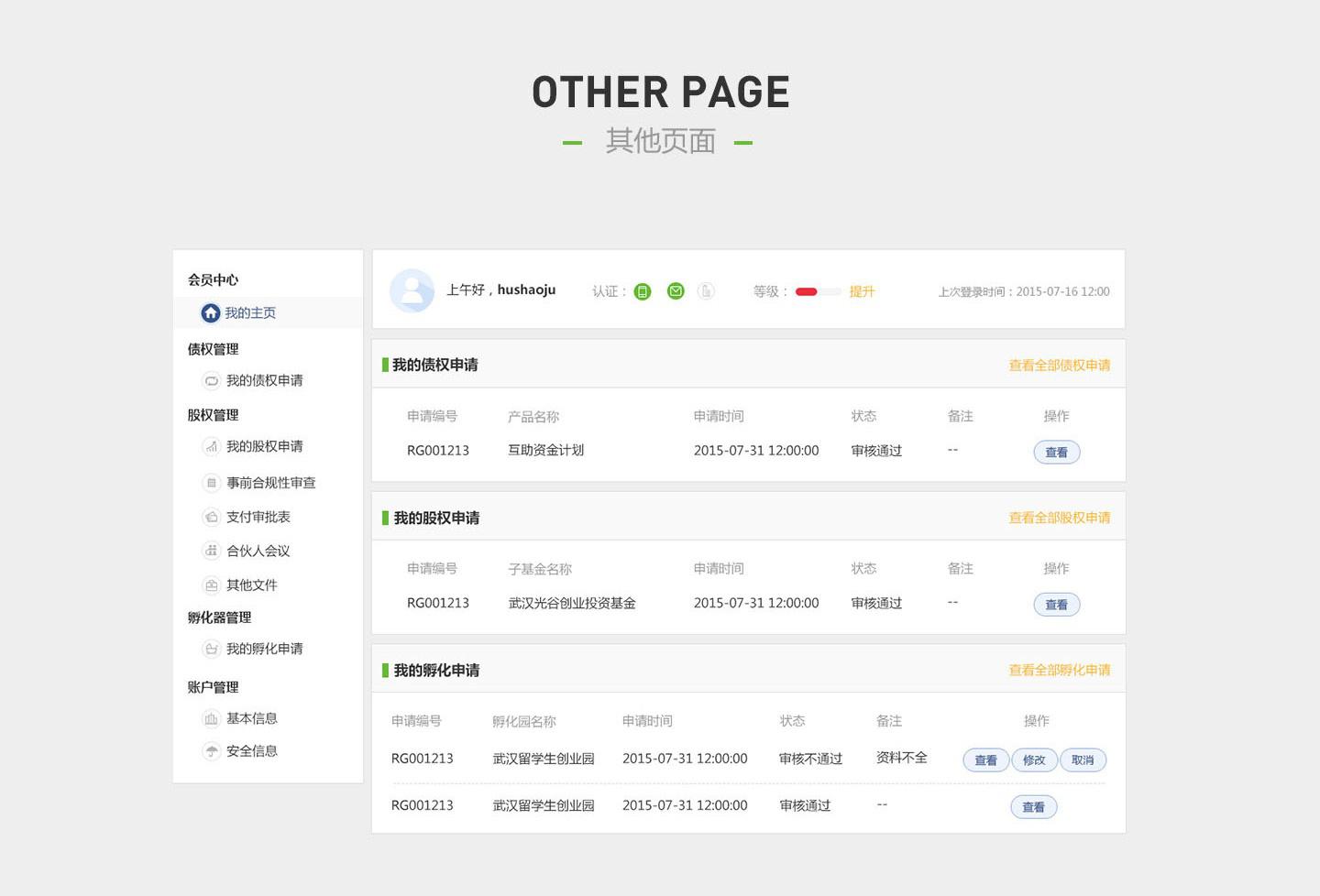Click the chart icon next to 我的股权申请

(211, 447)
